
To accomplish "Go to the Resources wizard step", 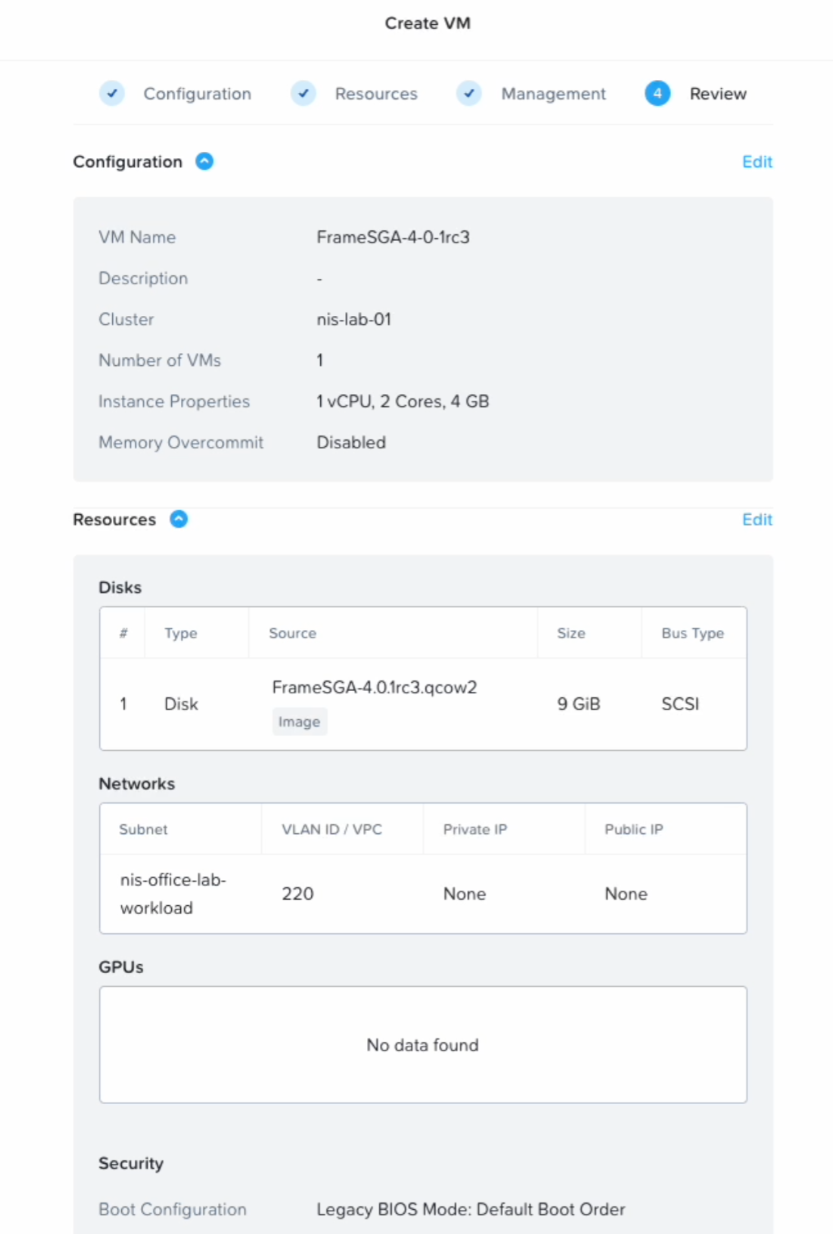I will tap(376, 94).
